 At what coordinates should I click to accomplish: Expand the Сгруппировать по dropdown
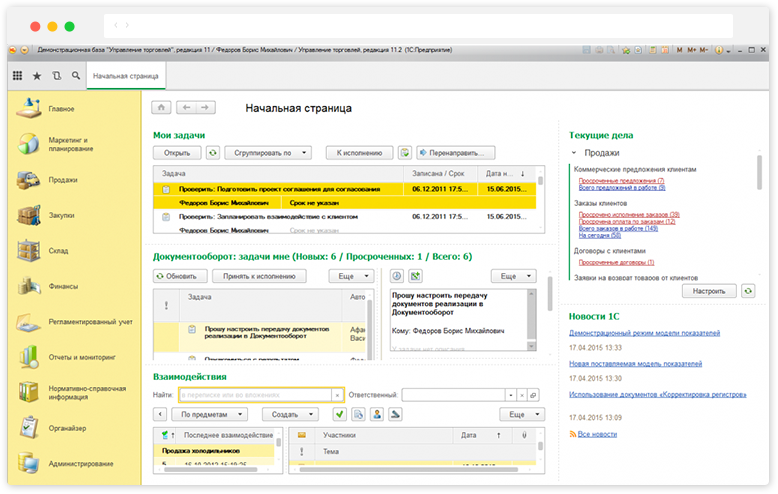click(x=268, y=153)
